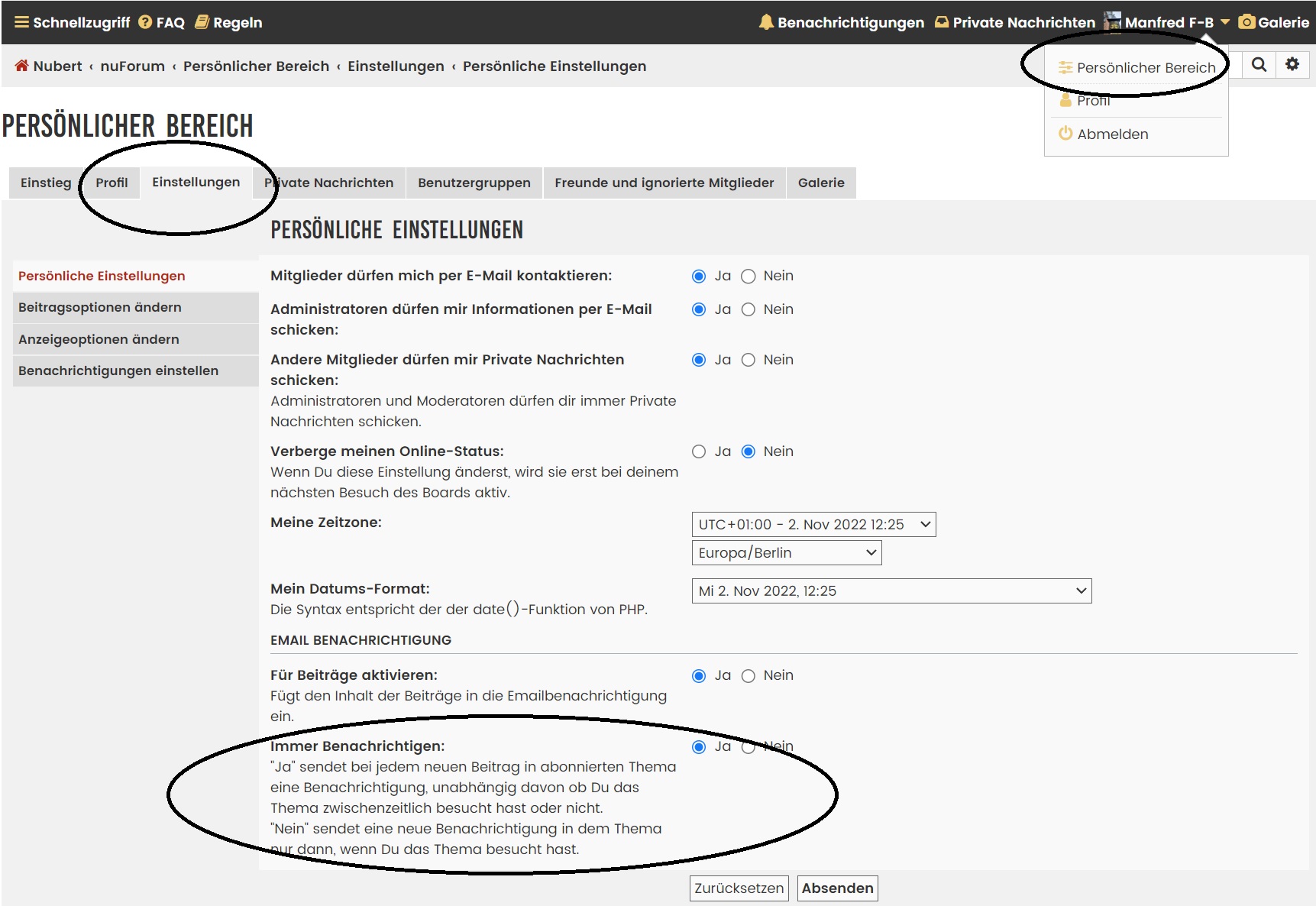Open advanced search gear icon
This screenshot has width=1316, height=906.
(1292, 65)
